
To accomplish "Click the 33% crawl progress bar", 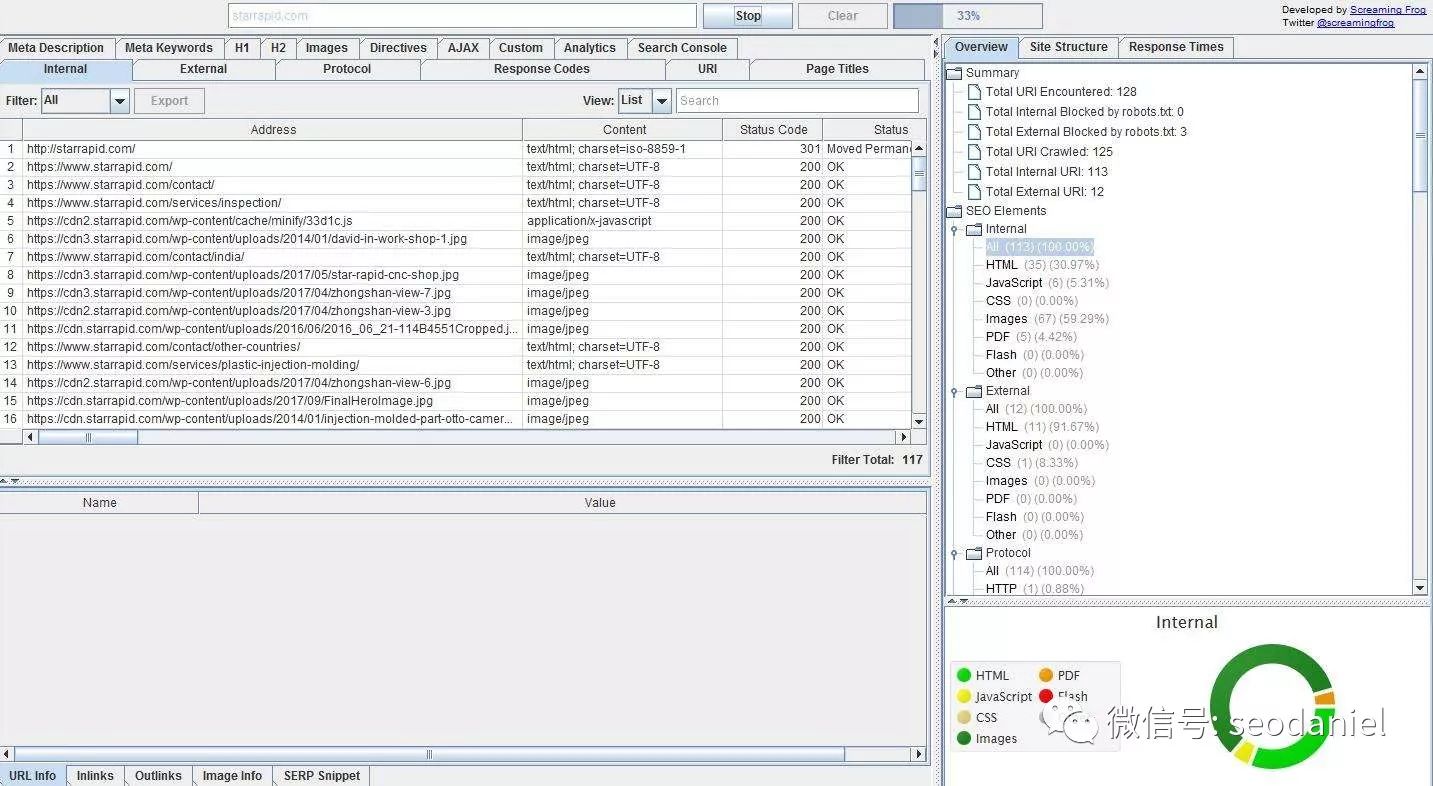I will (967, 16).
